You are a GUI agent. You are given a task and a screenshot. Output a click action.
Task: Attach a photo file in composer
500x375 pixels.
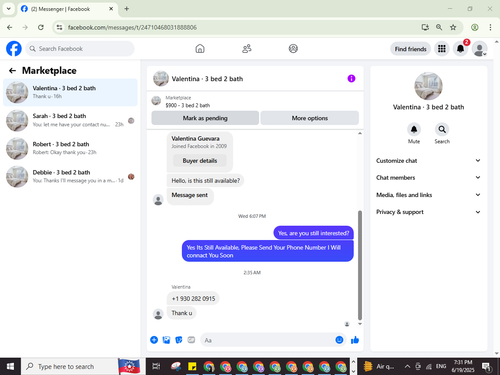(x=166, y=340)
